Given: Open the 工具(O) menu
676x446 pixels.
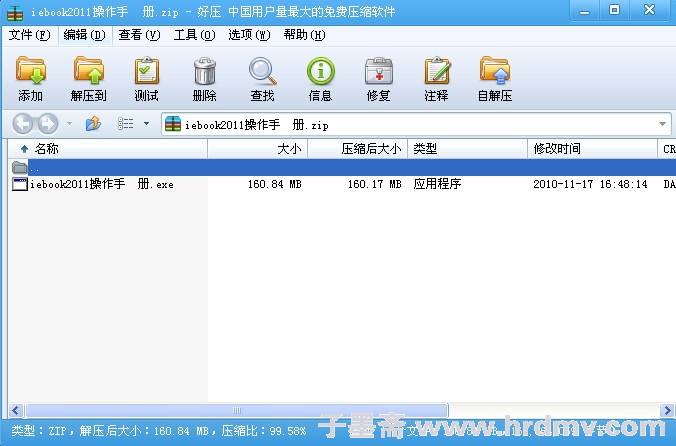Looking at the screenshot, I should 194,35.
